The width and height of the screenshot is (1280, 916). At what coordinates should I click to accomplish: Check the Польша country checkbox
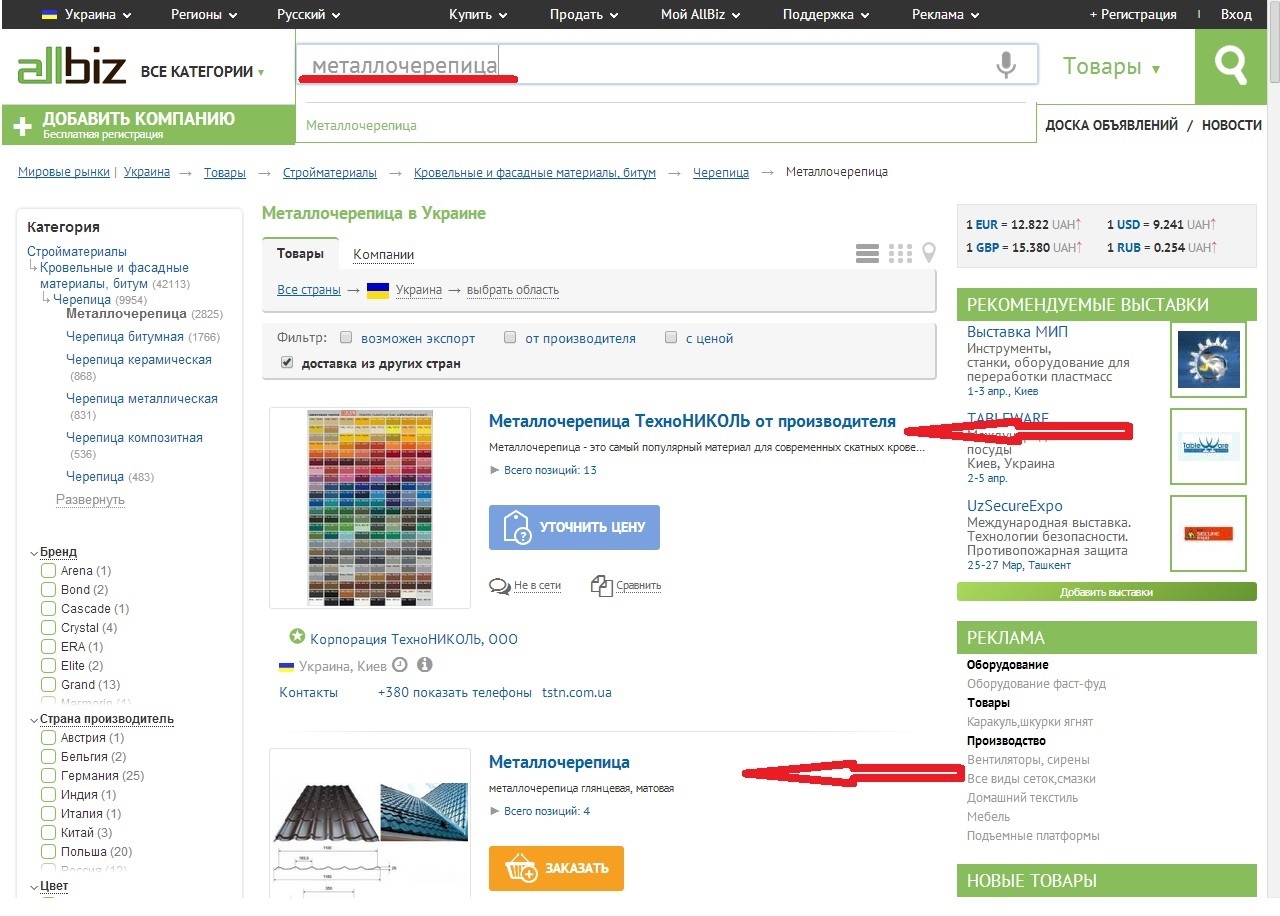pyautogui.click(x=48, y=852)
